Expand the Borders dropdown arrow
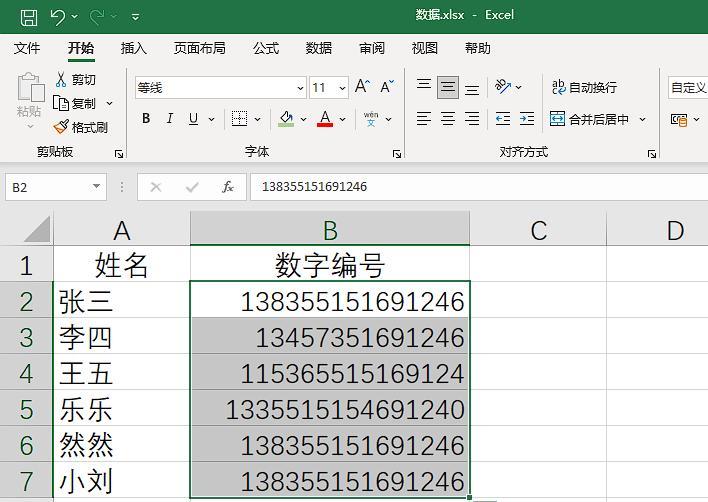This screenshot has width=708, height=502. 257,120
